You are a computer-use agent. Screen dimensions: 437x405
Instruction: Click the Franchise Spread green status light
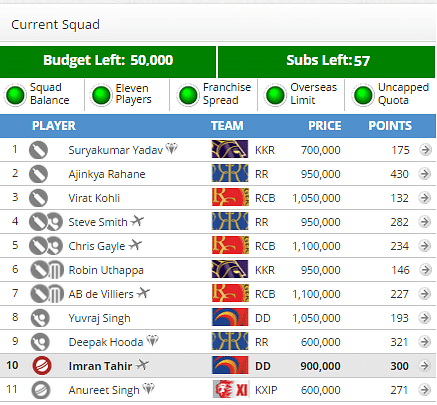[188, 95]
